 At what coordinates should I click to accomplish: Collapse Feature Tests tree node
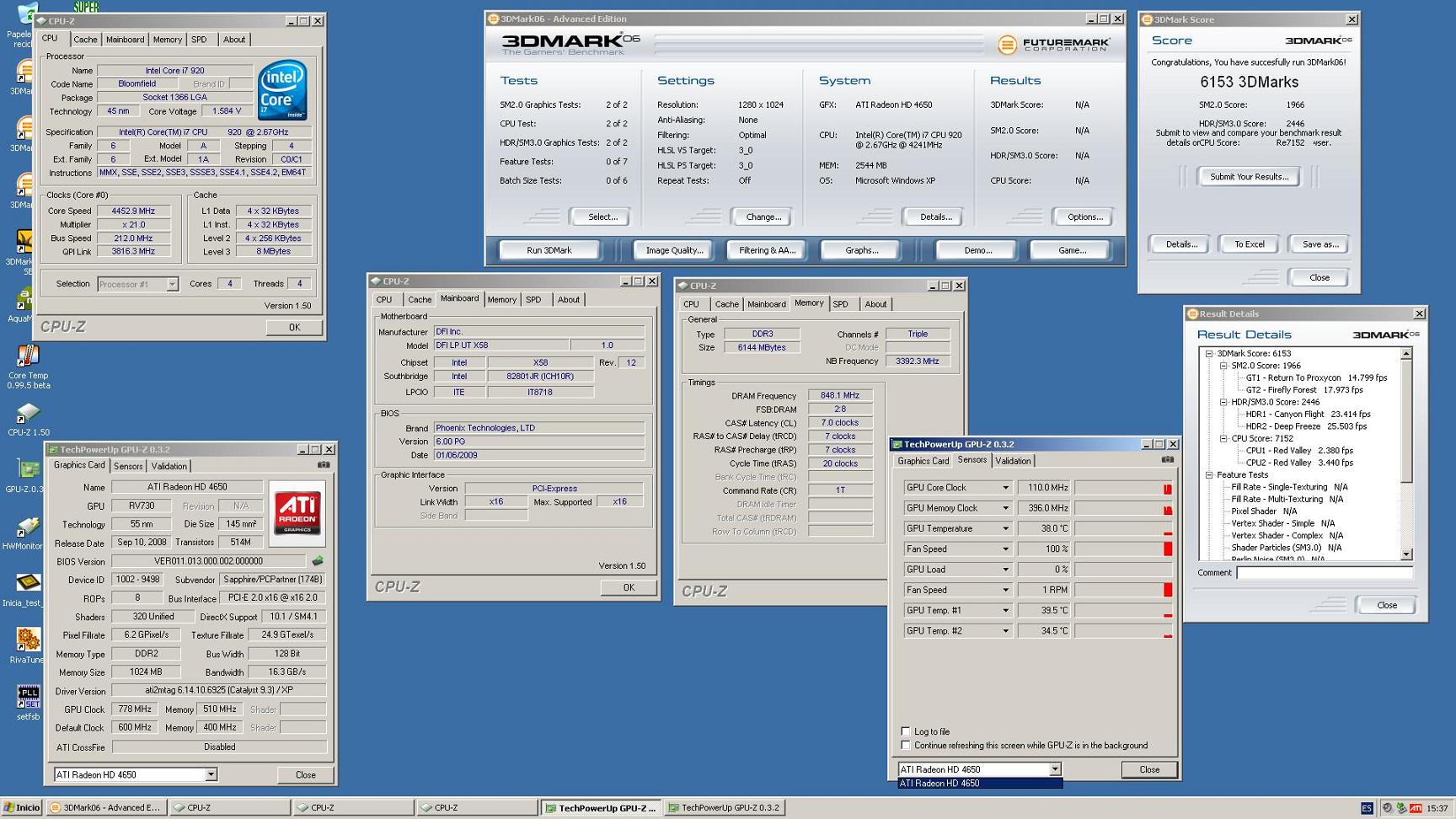(x=1209, y=475)
